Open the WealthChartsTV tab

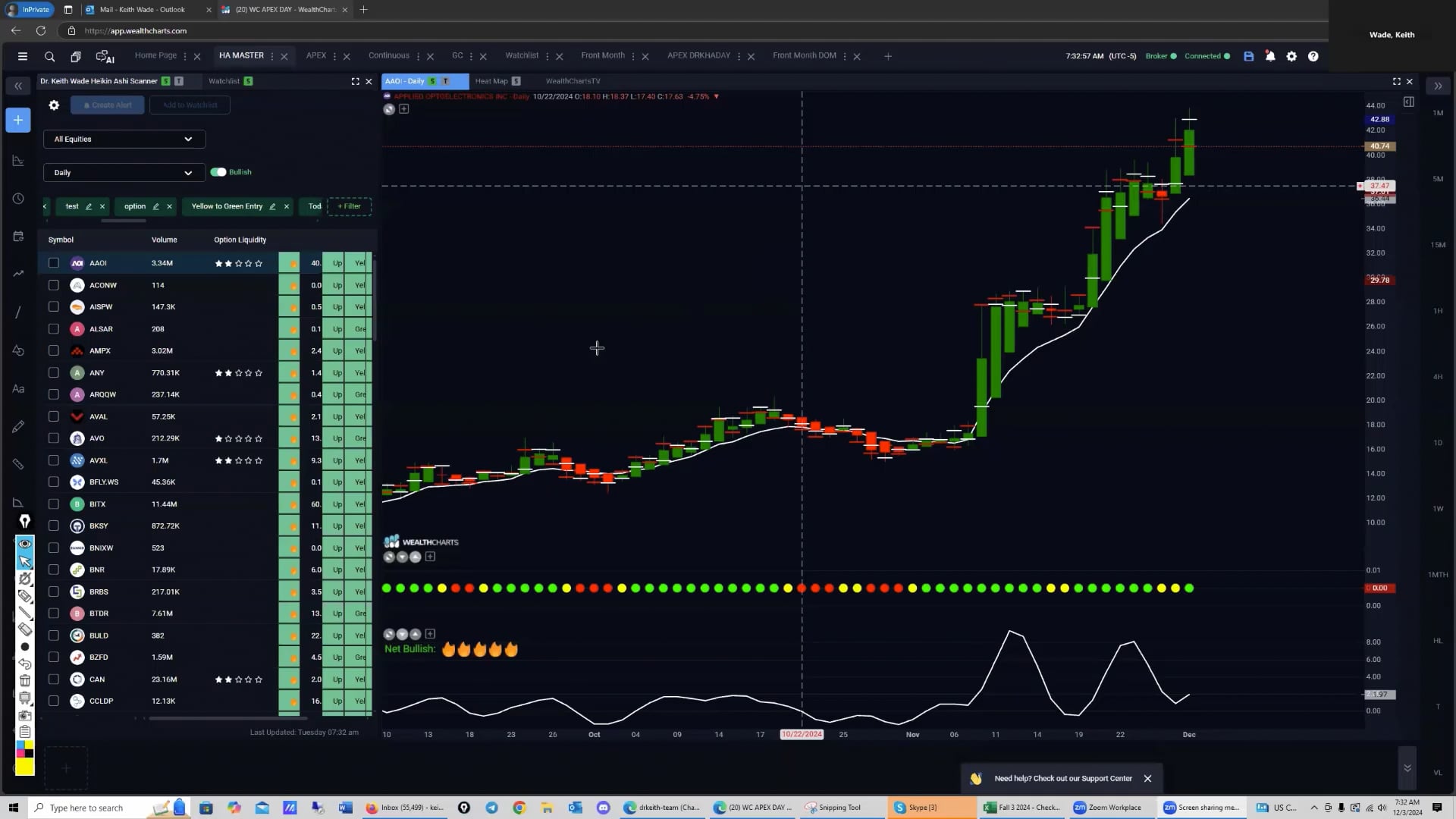click(573, 81)
